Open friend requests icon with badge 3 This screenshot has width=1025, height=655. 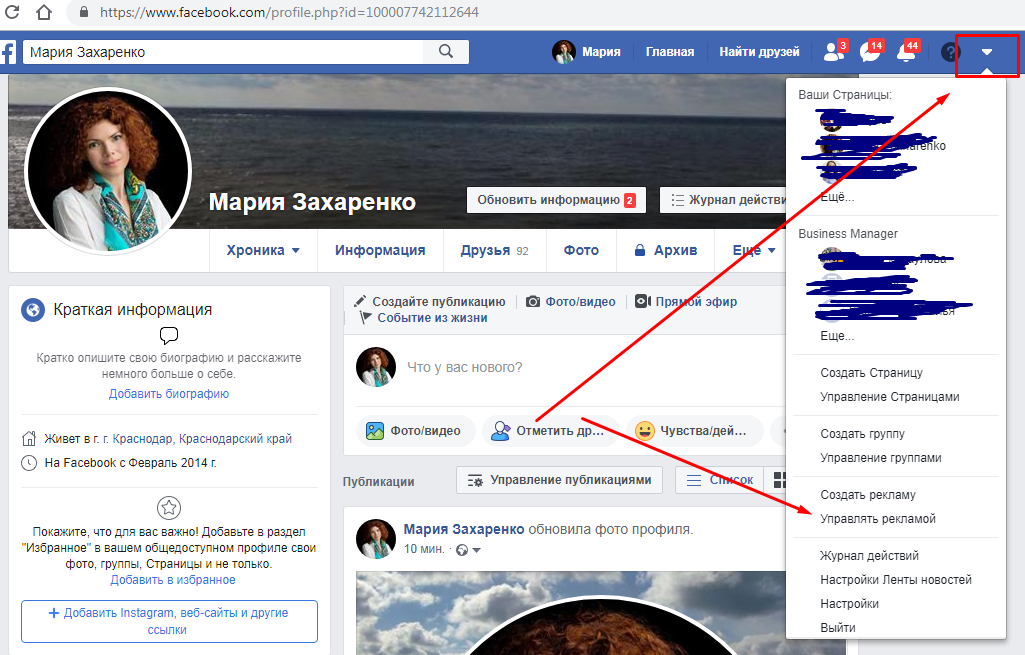pyautogui.click(x=835, y=51)
